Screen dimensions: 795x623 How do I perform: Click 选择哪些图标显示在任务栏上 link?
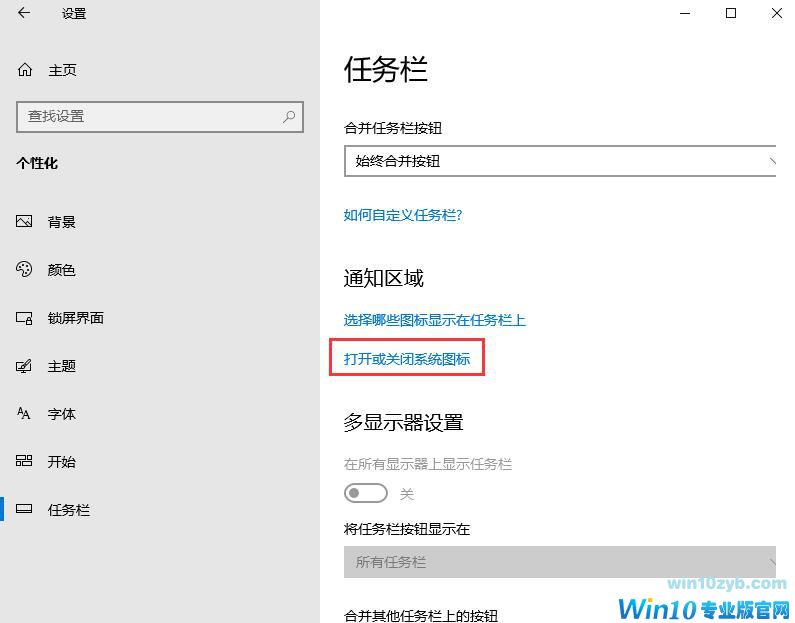click(435, 320)
